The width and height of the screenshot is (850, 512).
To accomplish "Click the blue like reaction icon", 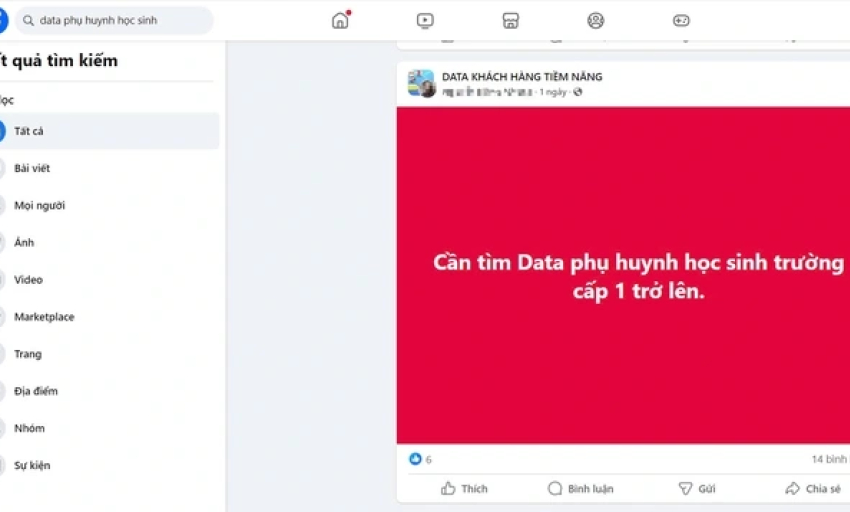I will pyautogui.click(x=415, y=459).
